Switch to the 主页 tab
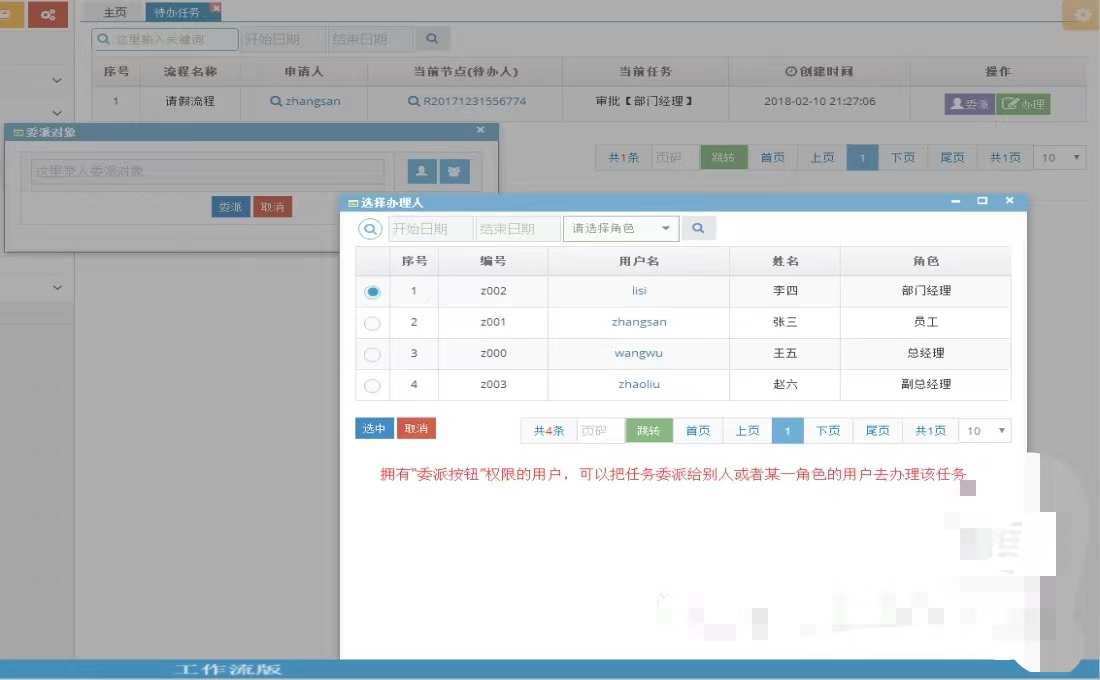The width and height of the screenshot is (1100, 680). click(x=115, y=12)
